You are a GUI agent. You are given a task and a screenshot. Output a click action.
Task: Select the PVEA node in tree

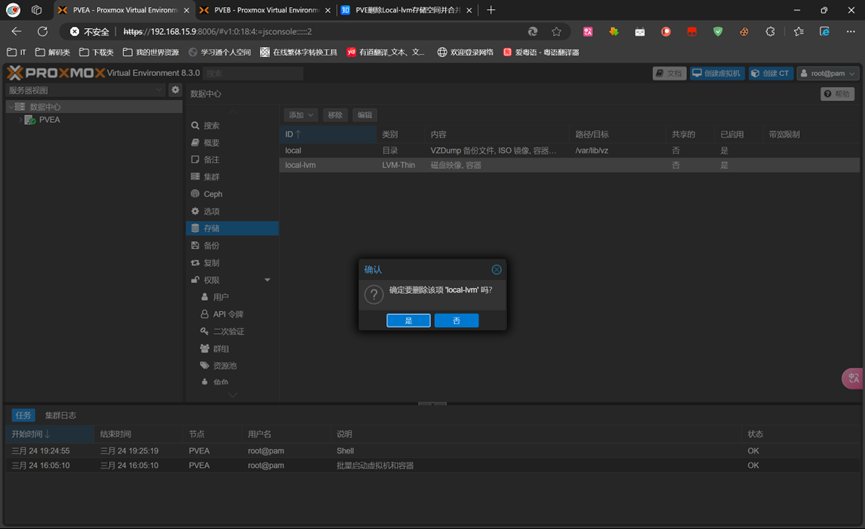(x=50, y=120)
